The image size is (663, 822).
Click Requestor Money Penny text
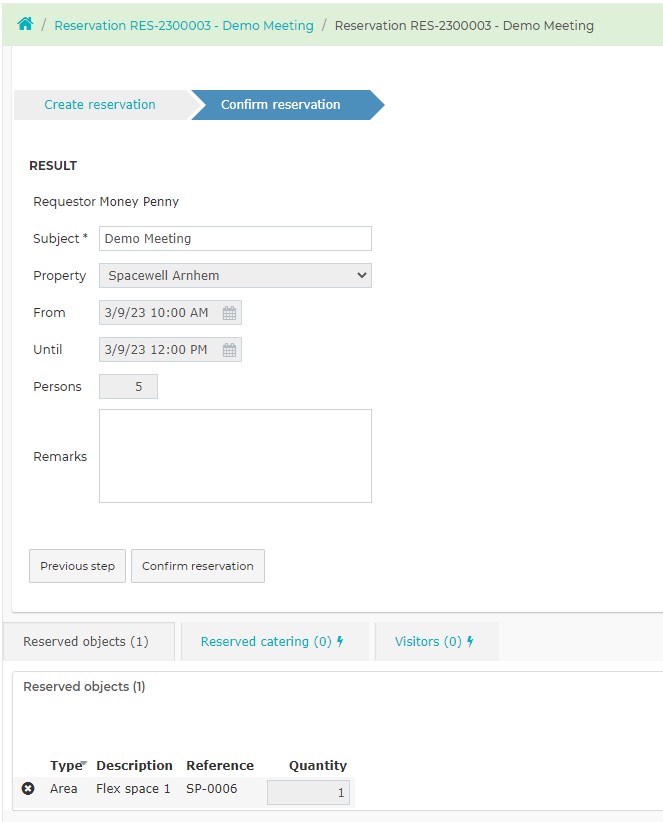[106, 202]
